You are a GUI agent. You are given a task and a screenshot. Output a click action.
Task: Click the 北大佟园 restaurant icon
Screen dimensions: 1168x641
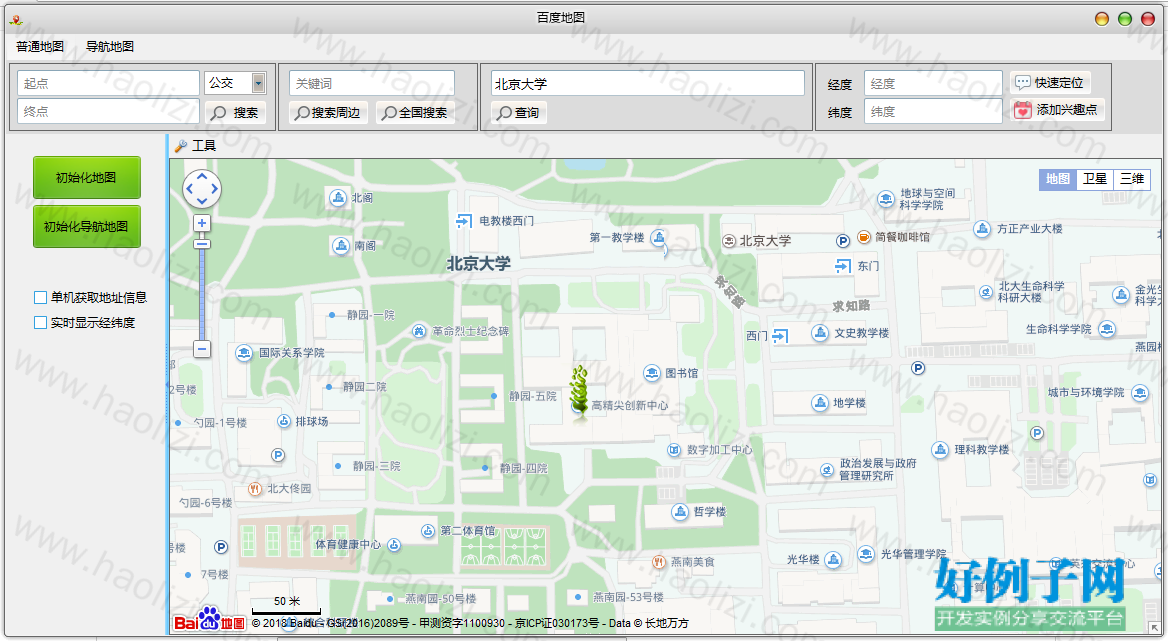255,489
